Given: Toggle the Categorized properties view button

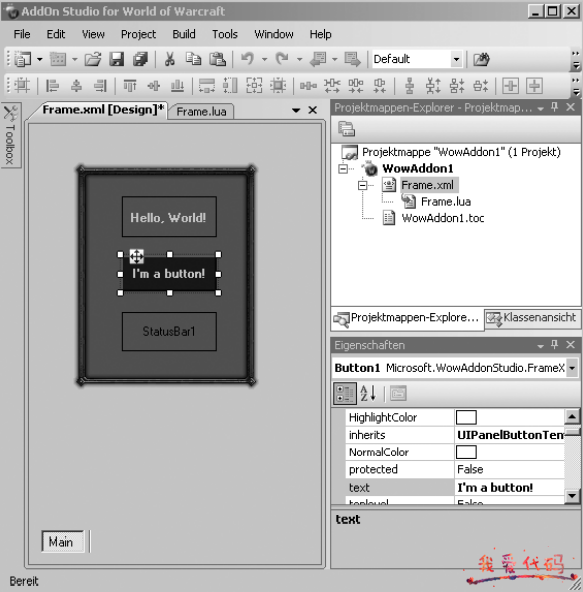Looking at the screenshot, I should [344, 393].
